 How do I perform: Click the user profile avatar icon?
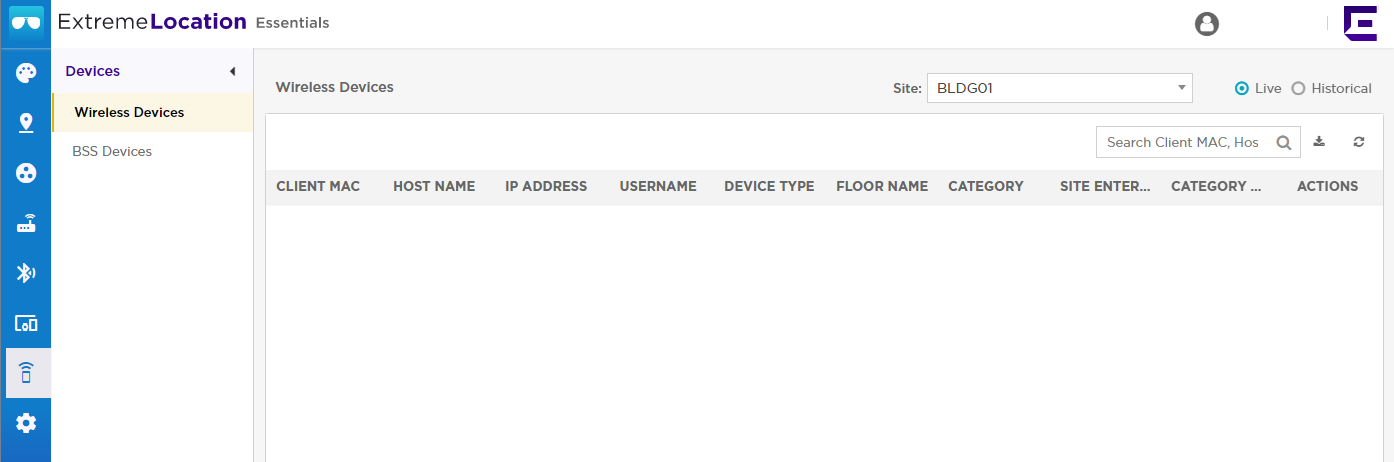1207,23
